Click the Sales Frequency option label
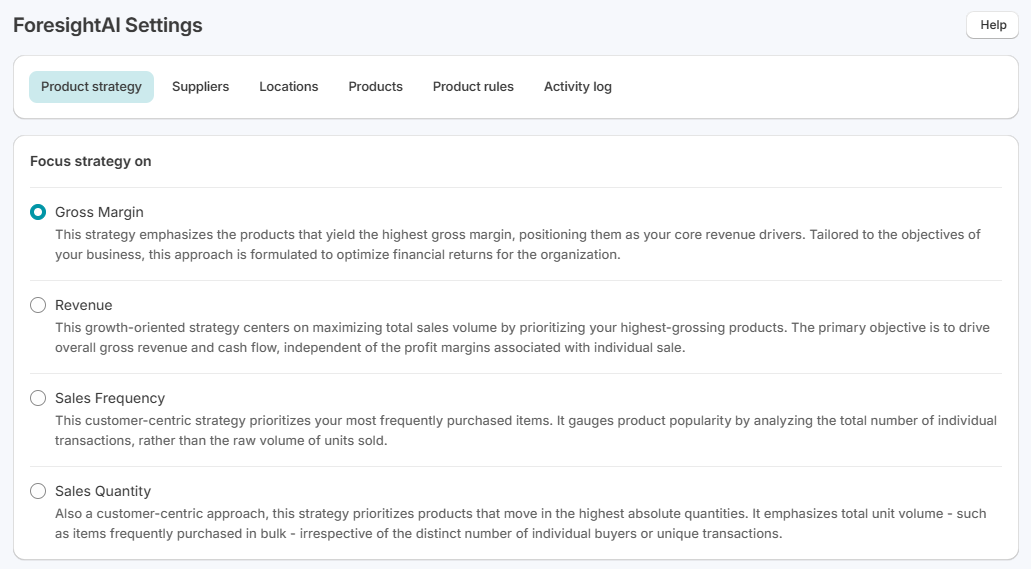The height and width of the screenshot is (569, 1031). coord(110,398)
